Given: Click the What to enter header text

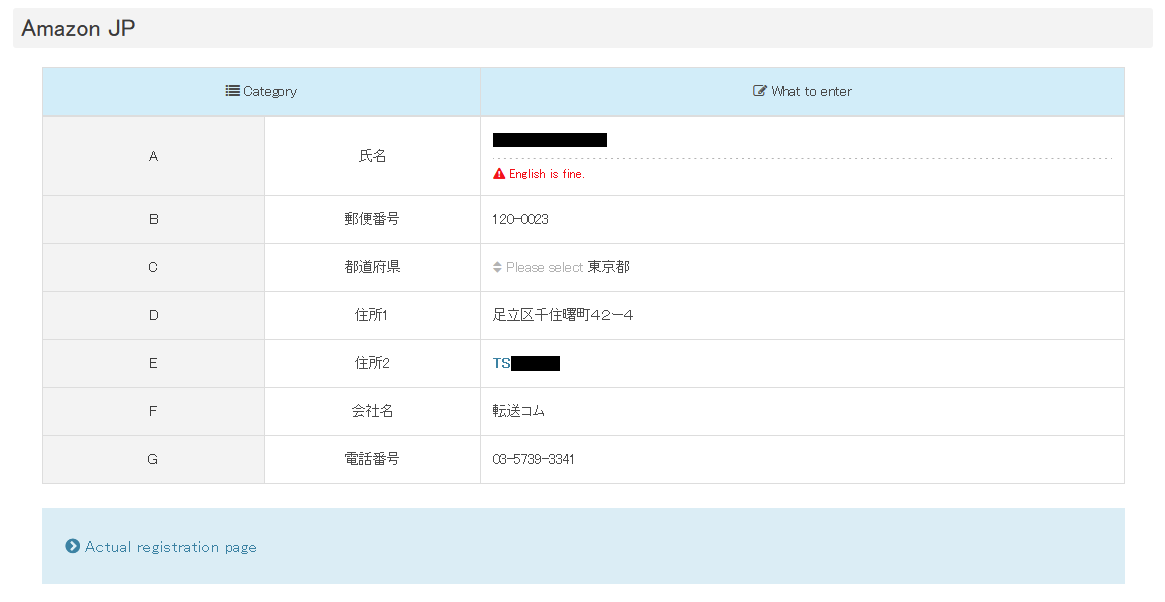Looking at the screenshot, I should (x=811, y=91).
